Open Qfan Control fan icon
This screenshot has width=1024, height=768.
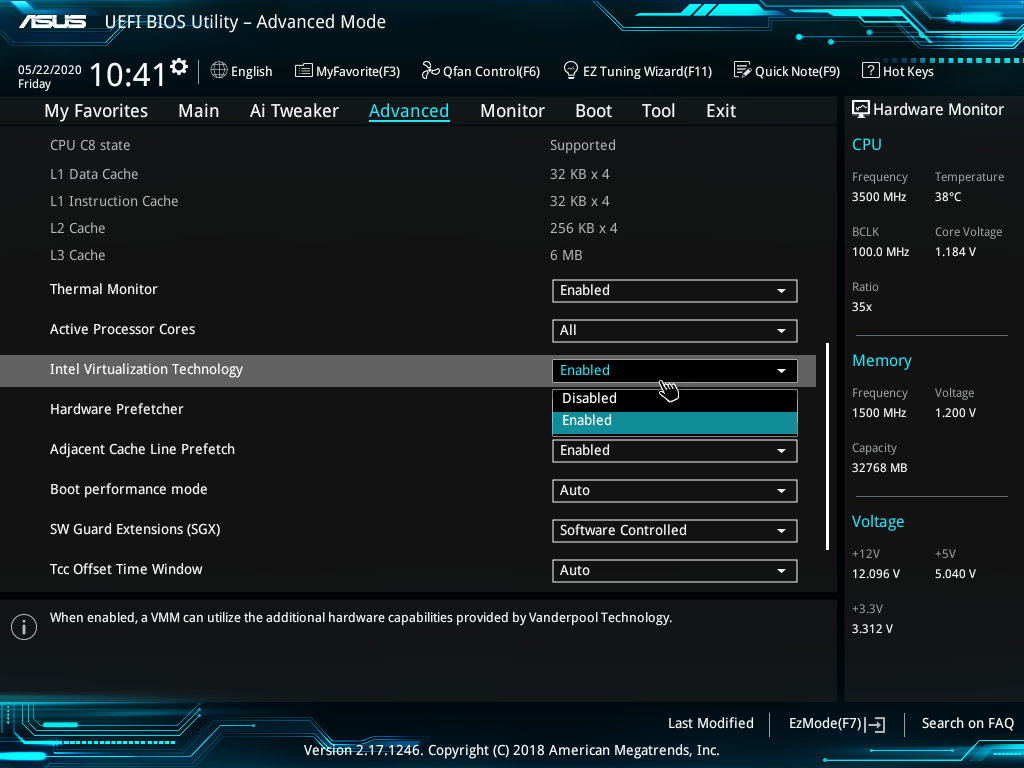[430, 71]
